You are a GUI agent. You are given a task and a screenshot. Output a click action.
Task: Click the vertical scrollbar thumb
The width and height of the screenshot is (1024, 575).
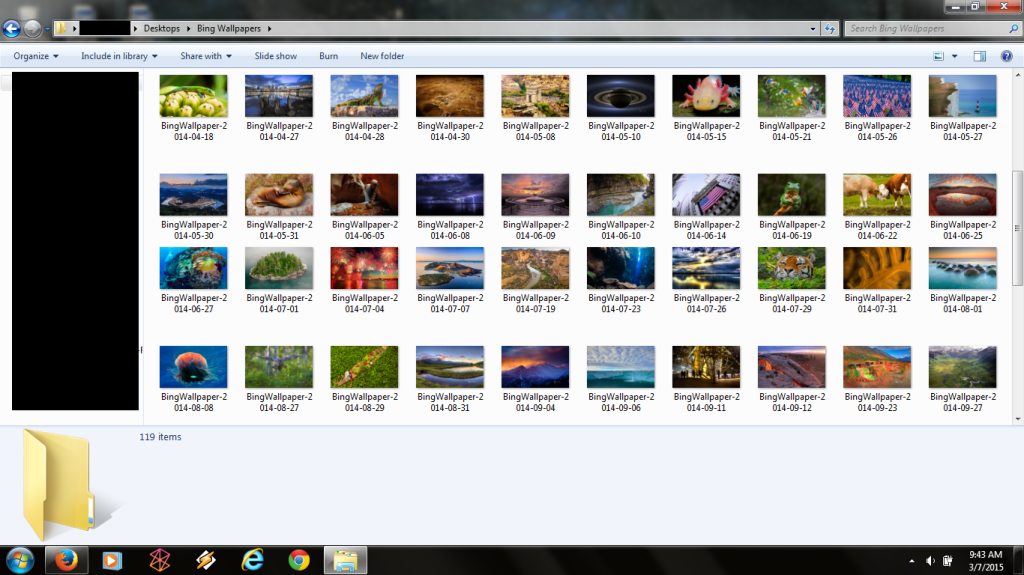click(x=1017, y=228)
